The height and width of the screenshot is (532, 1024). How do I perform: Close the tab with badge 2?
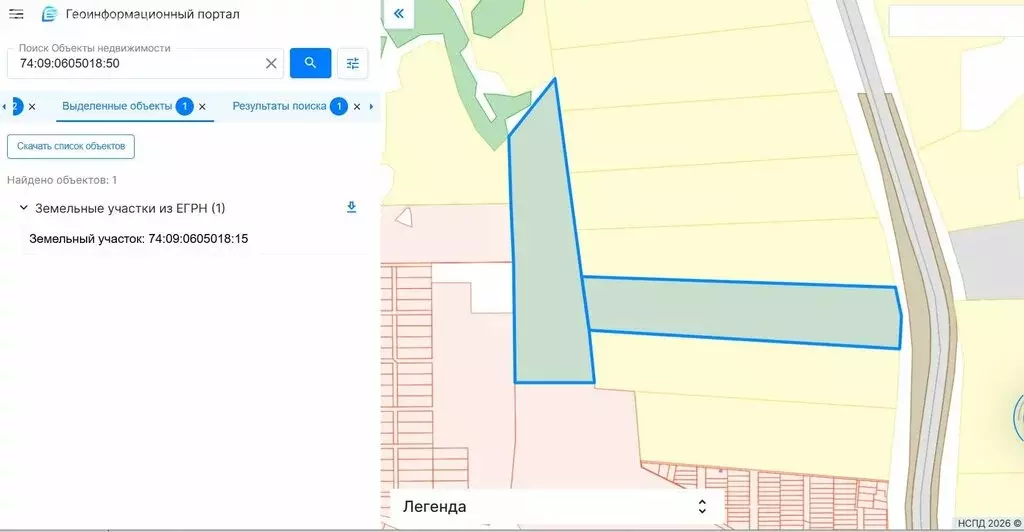(x=32, y=106)
